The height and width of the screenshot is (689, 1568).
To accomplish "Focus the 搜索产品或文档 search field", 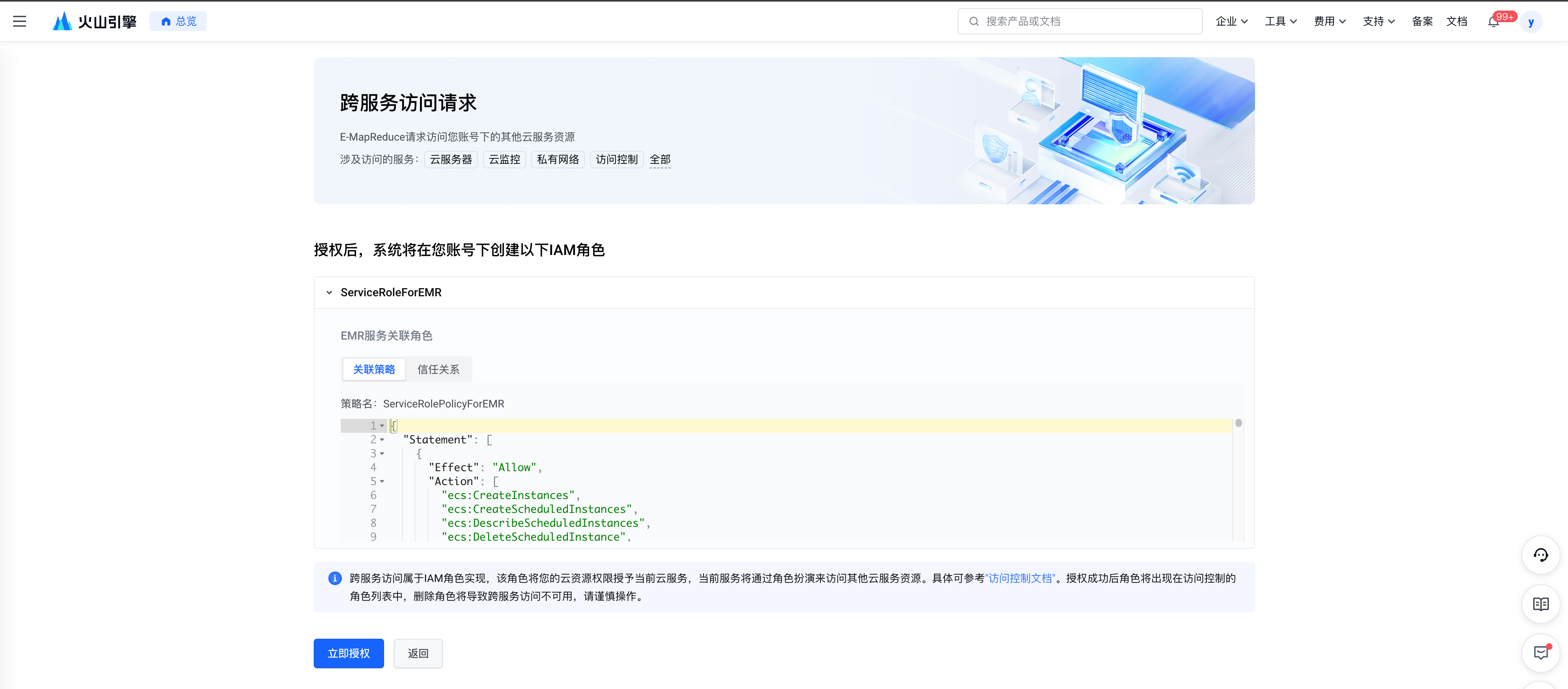I will click(1080, 21).
